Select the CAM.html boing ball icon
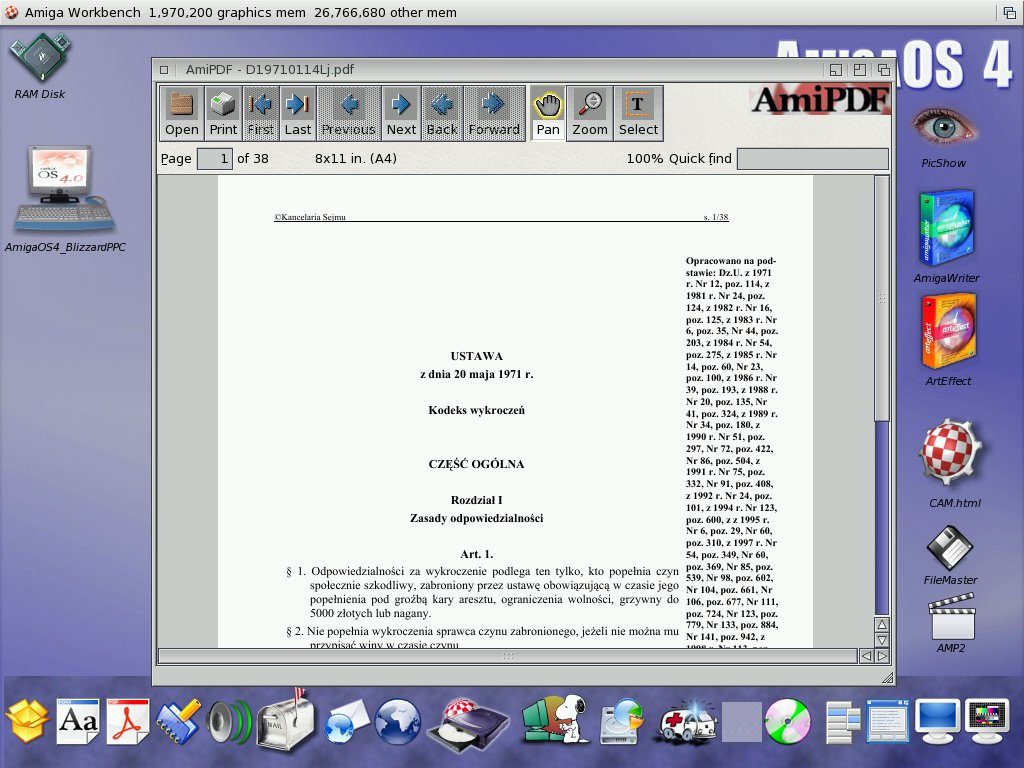The image size is (1024, 768). [952, 464]
